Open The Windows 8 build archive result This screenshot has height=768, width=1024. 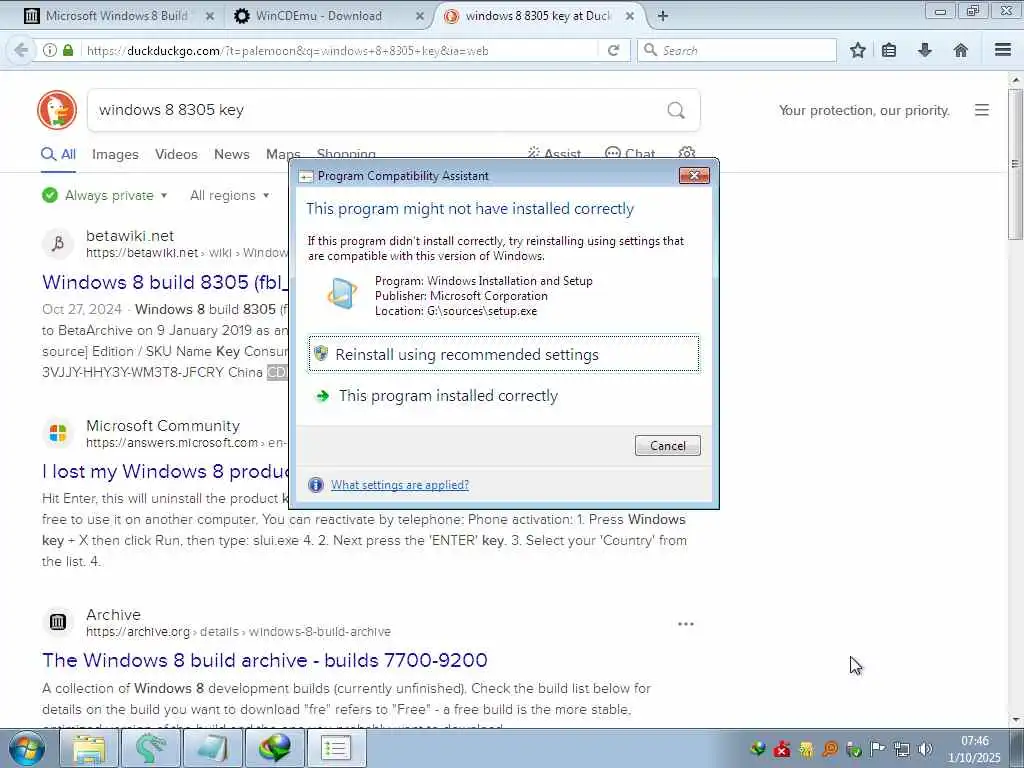(x=264, y=660)
